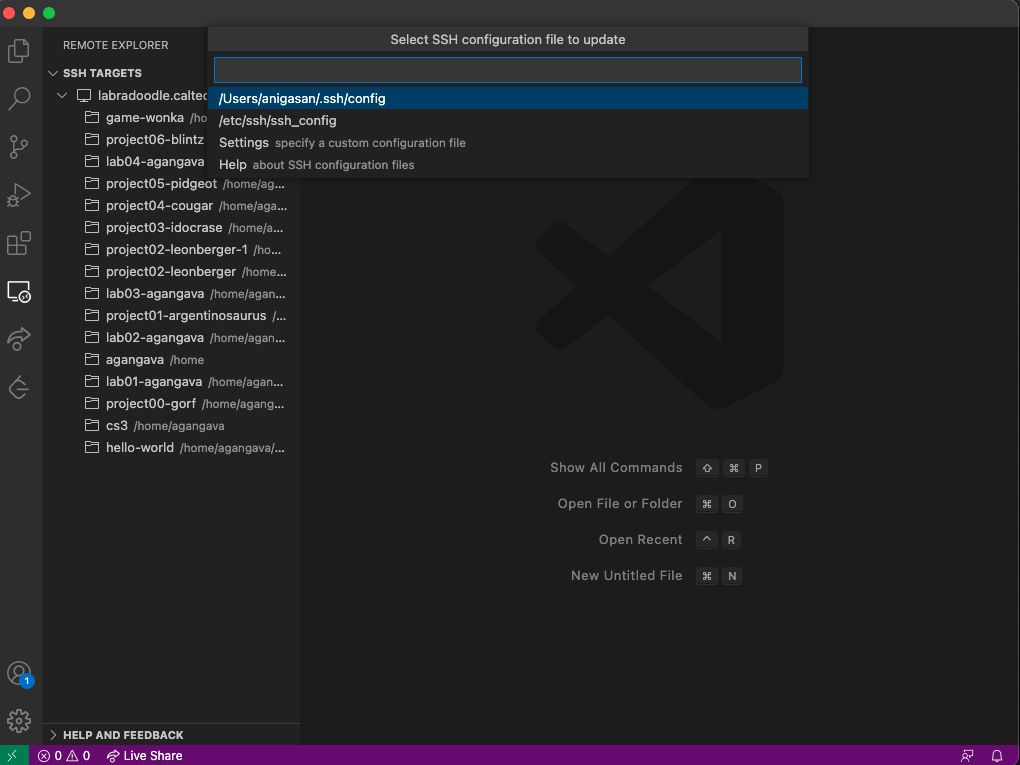Click the green remote window indicator

[15, 756]
